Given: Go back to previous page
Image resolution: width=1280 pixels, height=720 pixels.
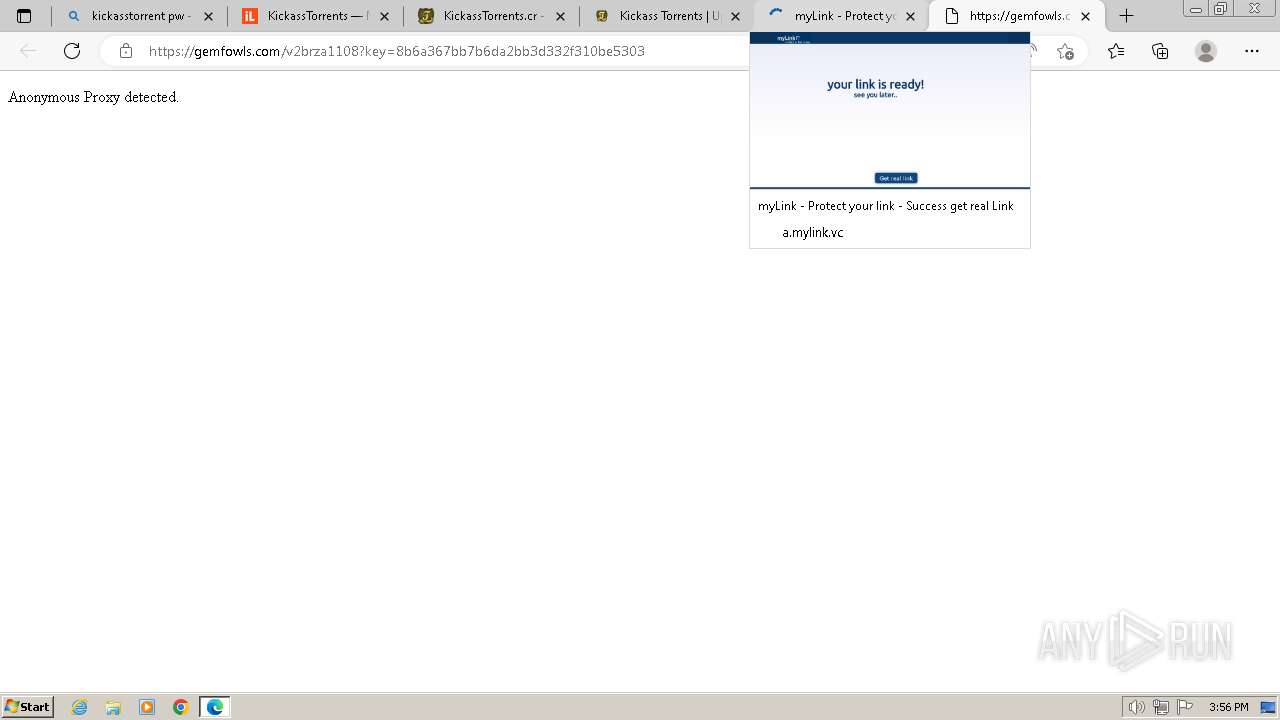Looking at the screenshot, I should click(28, 51).
